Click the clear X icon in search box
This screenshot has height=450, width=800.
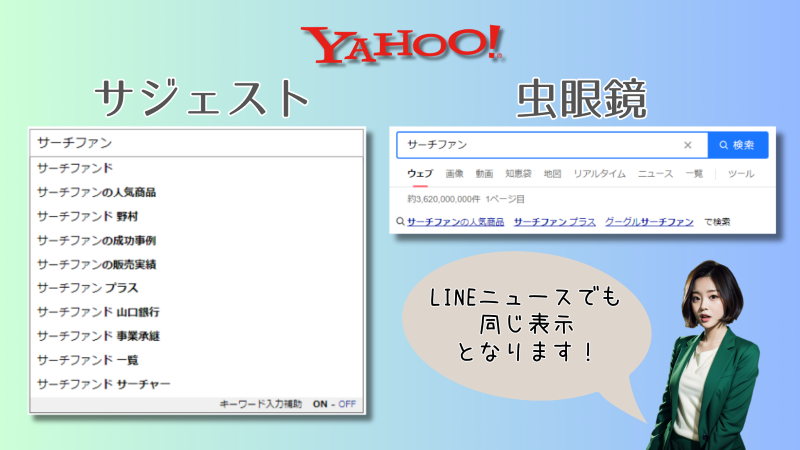pyautogui.click(x=687, y=145)
